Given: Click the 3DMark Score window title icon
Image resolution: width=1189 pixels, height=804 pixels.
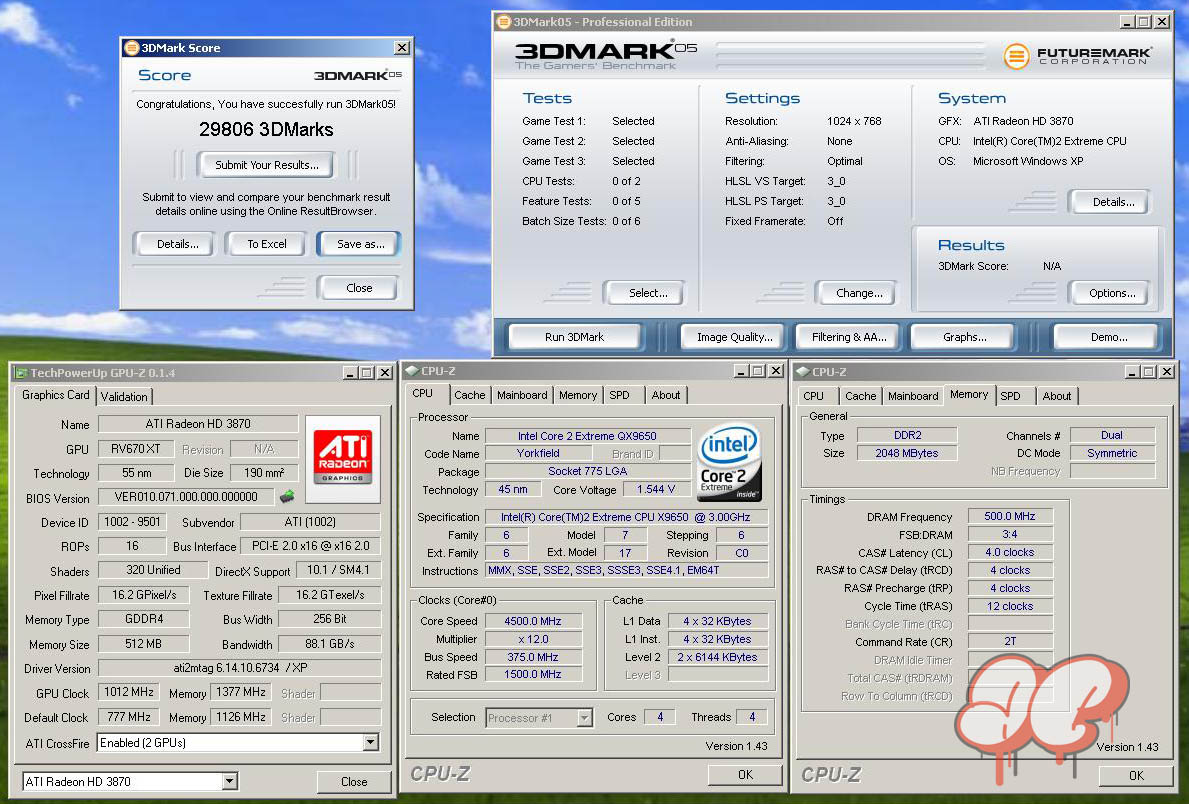Looking at the screenshot, I should [x=131, y=48].
